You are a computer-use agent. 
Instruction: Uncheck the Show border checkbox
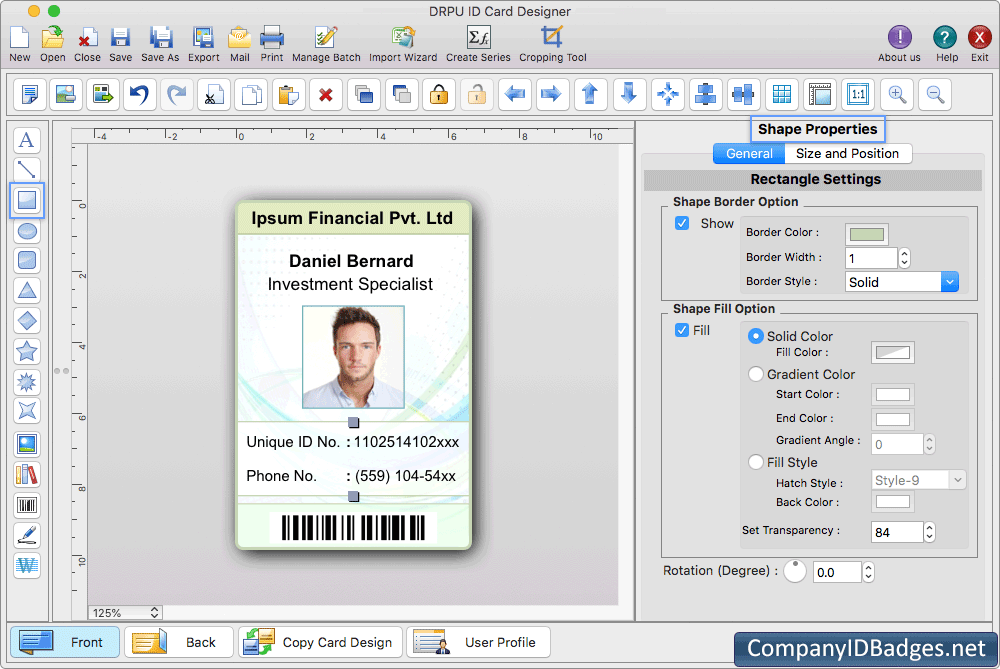point(682,223)
